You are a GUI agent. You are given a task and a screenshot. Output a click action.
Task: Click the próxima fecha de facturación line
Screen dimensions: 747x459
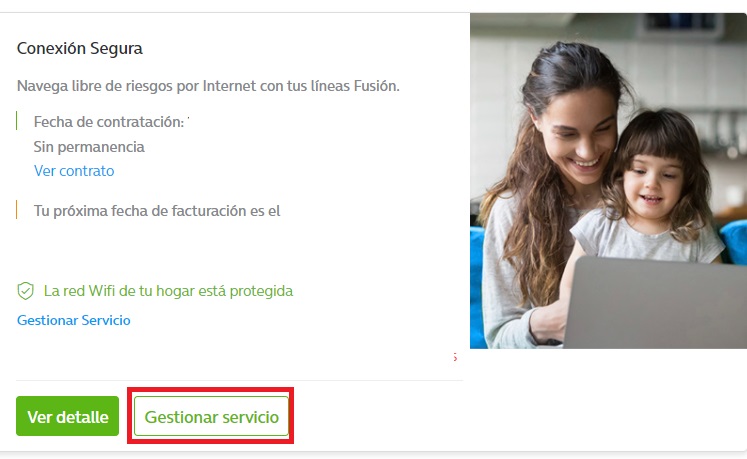tap(157, 211)
